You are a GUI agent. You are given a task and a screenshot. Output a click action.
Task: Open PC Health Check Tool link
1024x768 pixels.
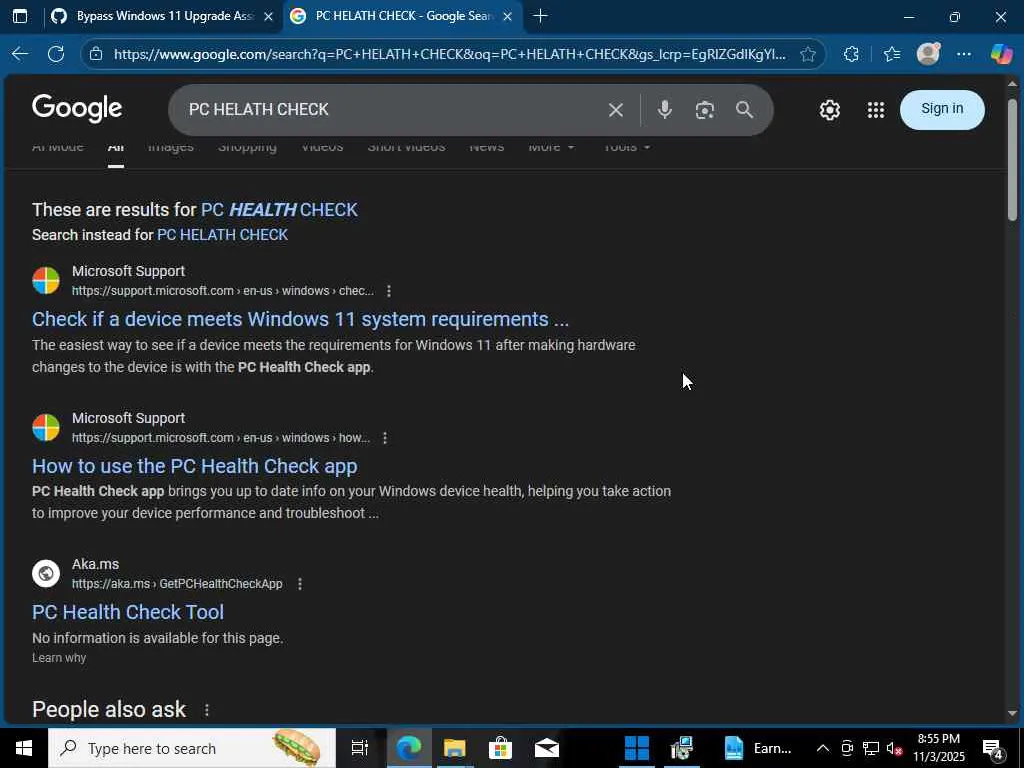tap(128, 612)
